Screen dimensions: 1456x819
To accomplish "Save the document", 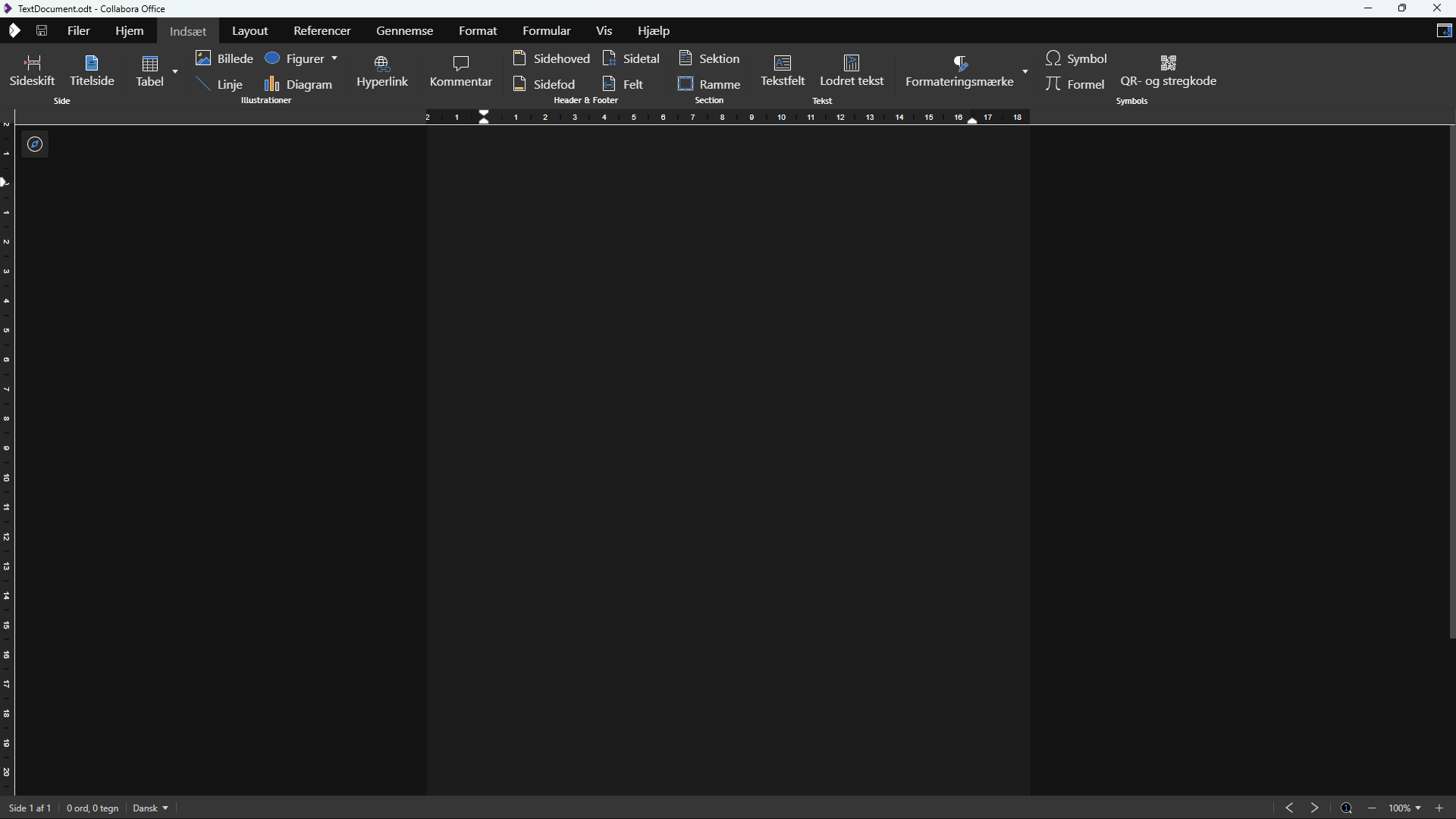I will pos(42,30).
